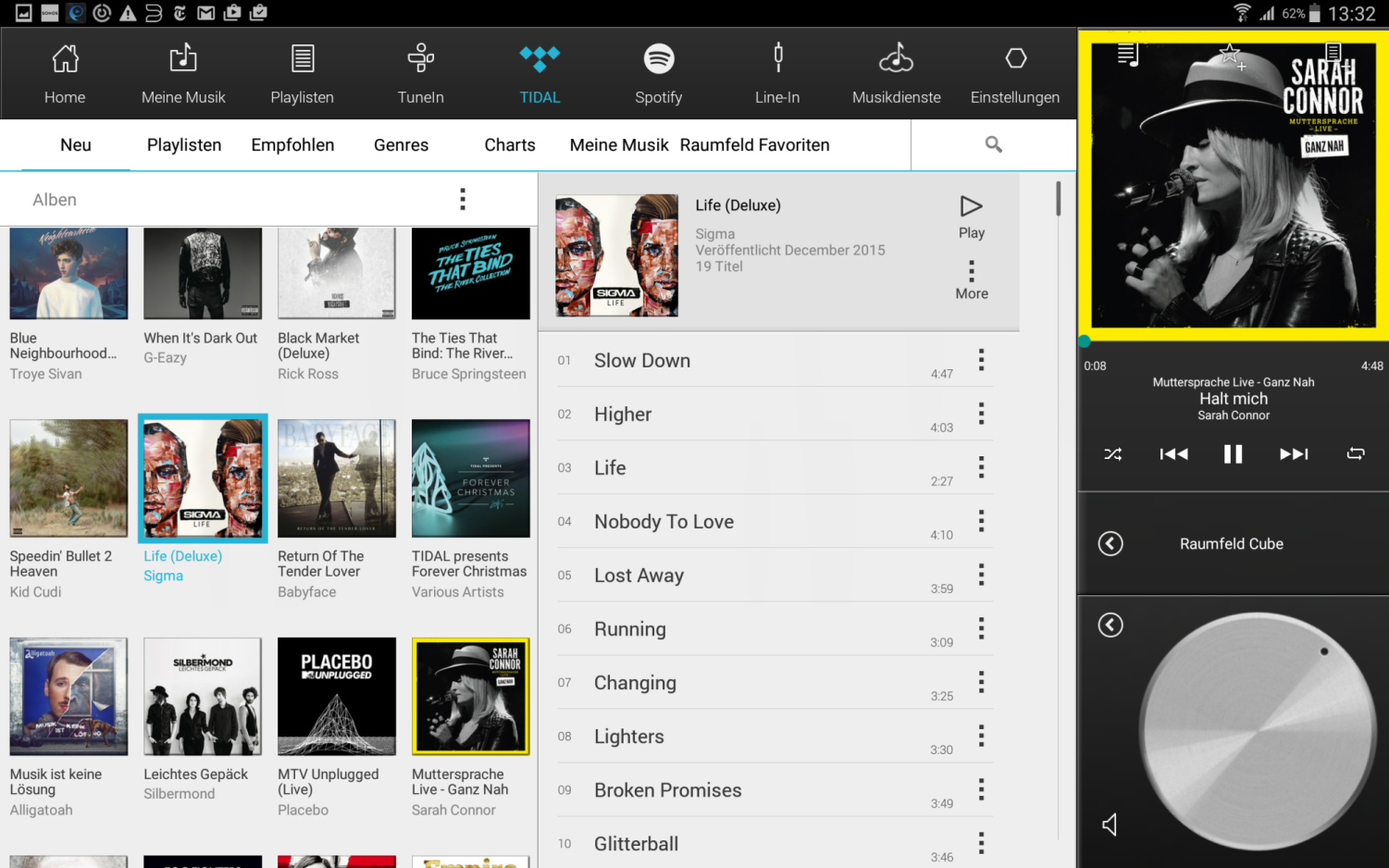Play track Higher

(623, 415)
